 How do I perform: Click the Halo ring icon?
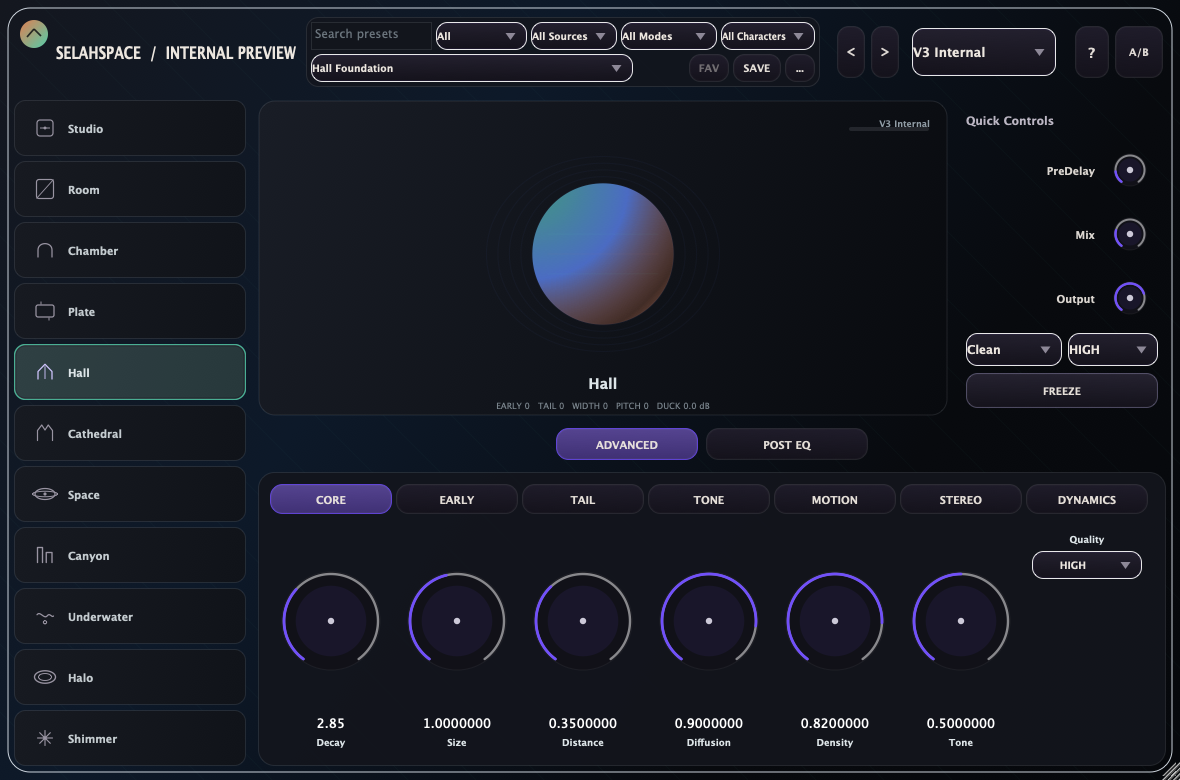pyautogui.click(x=45, y=678)
